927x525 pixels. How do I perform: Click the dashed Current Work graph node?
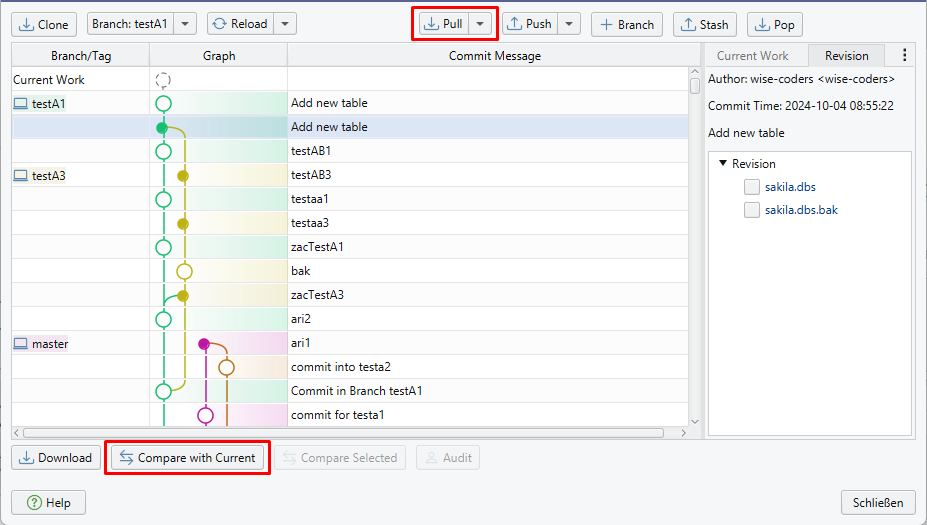[163, 80]
